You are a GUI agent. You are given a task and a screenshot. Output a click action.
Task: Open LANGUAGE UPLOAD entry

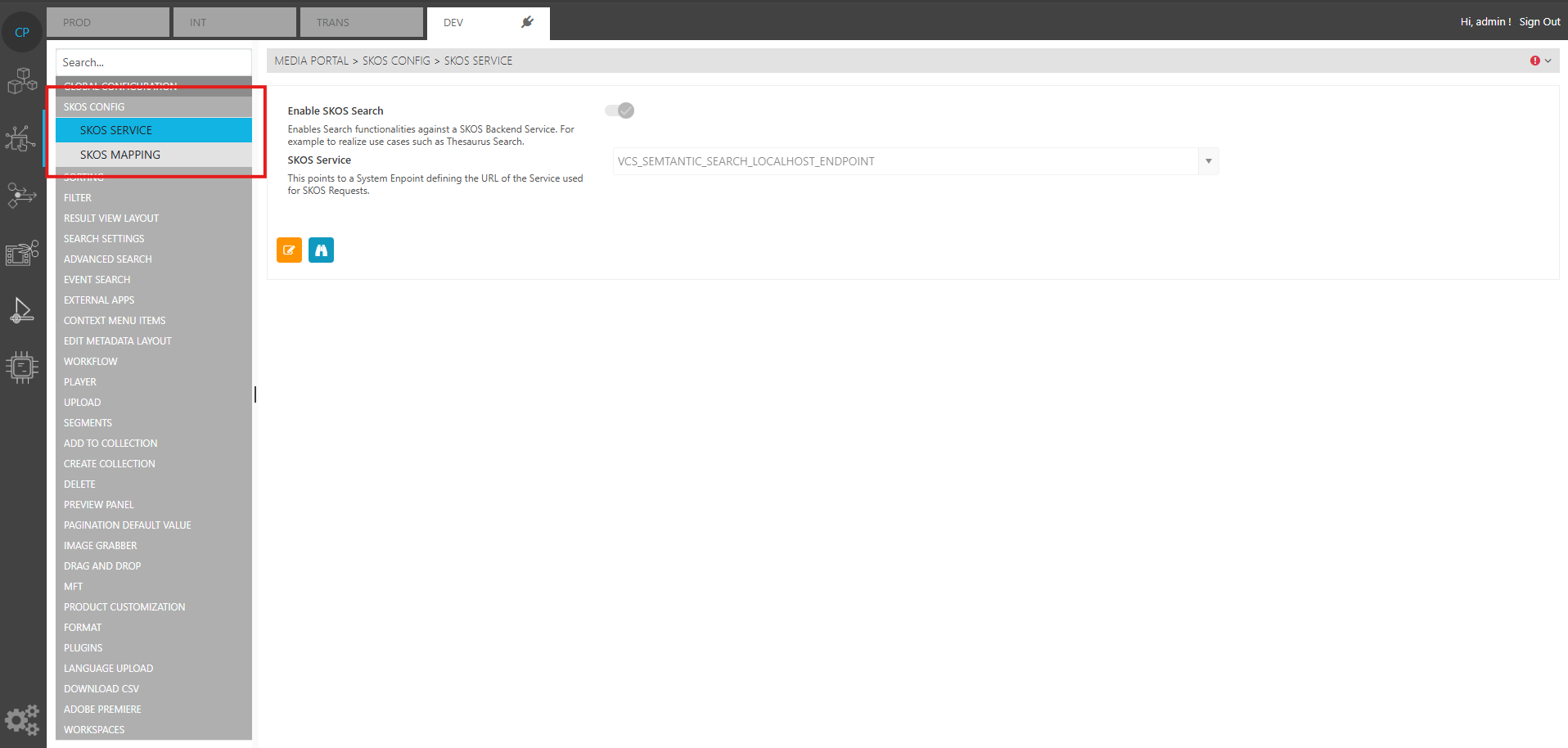pyautogui.click(x=154, y=669)
